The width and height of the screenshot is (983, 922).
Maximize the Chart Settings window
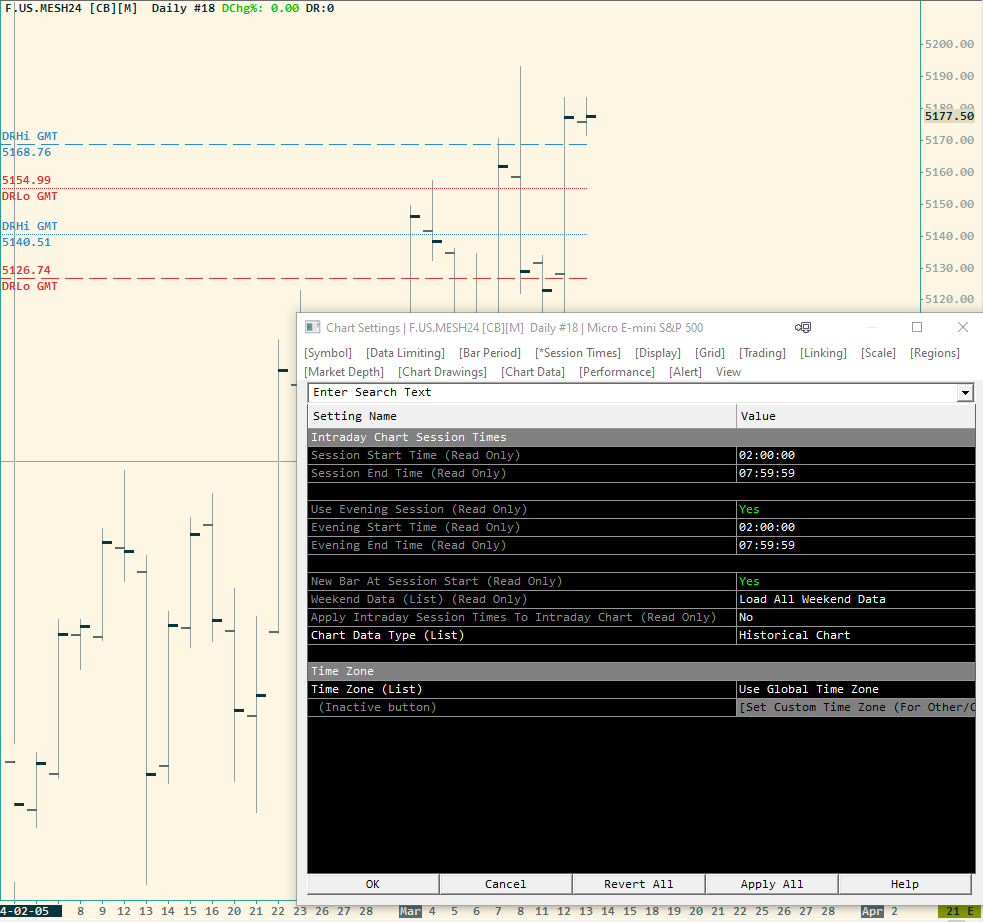point(917,327)
